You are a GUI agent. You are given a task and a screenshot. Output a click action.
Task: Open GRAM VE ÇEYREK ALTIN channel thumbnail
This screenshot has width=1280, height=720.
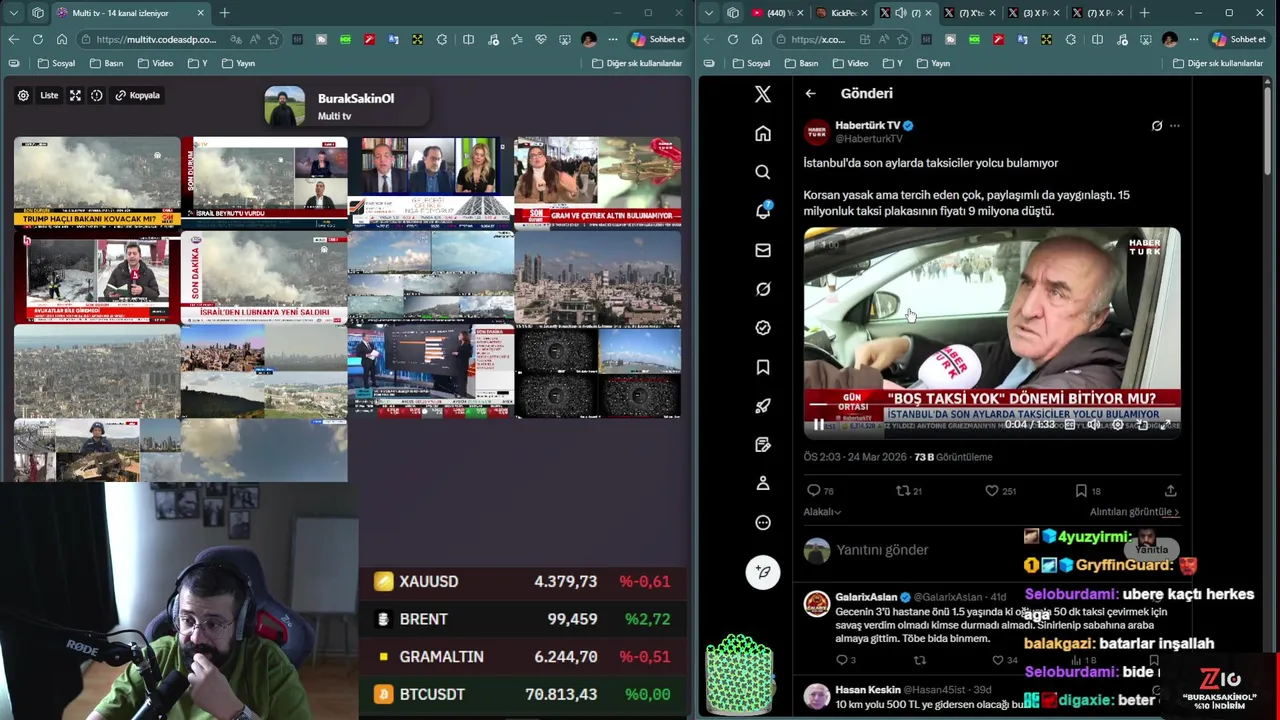point(598,181)
